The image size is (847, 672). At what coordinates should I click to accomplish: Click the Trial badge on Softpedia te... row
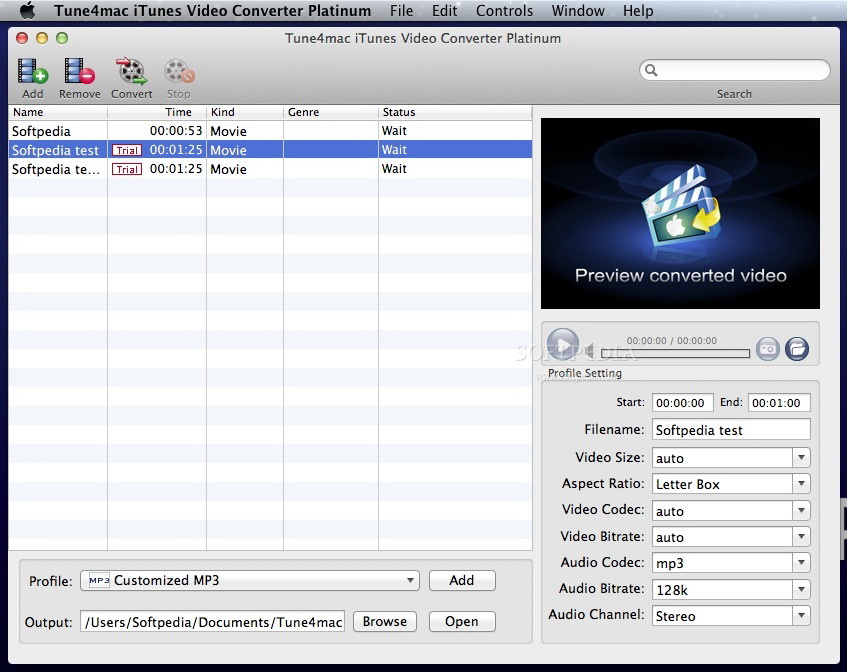tap(127, 169)
